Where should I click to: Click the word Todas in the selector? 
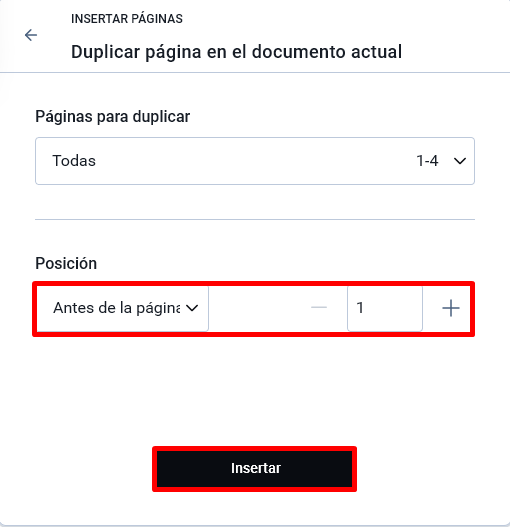tap(74, 161)
